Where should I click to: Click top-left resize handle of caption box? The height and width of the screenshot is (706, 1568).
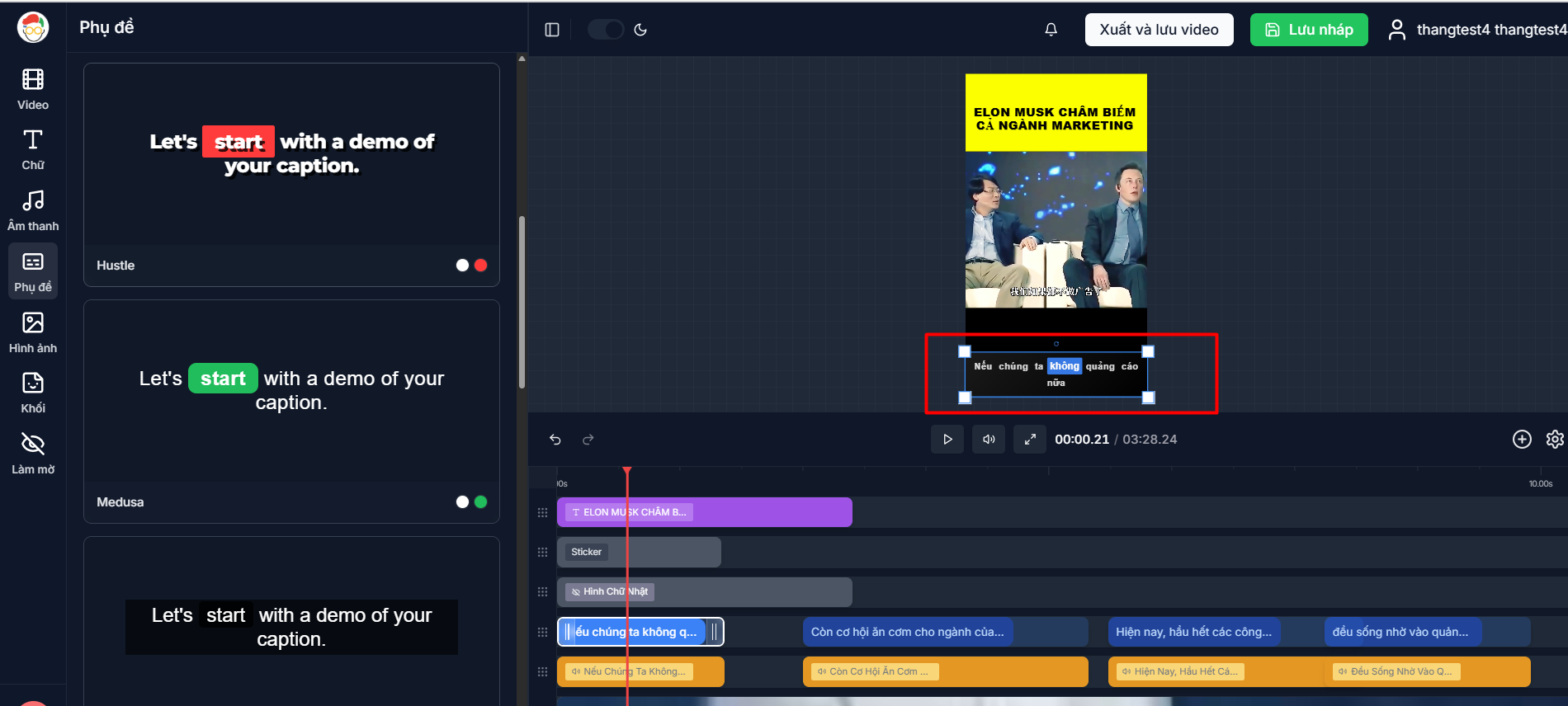tap(965, 351)
